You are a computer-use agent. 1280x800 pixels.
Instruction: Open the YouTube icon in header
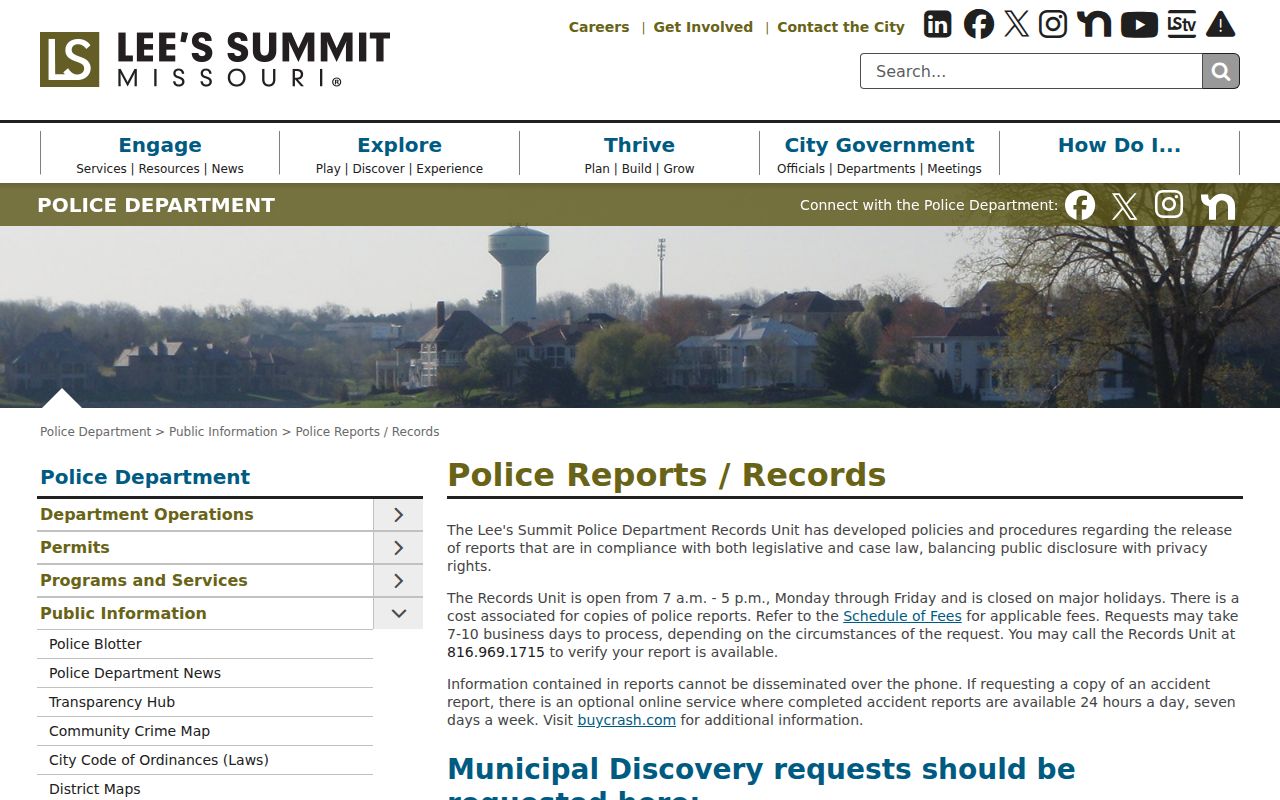pos(1139,24)
